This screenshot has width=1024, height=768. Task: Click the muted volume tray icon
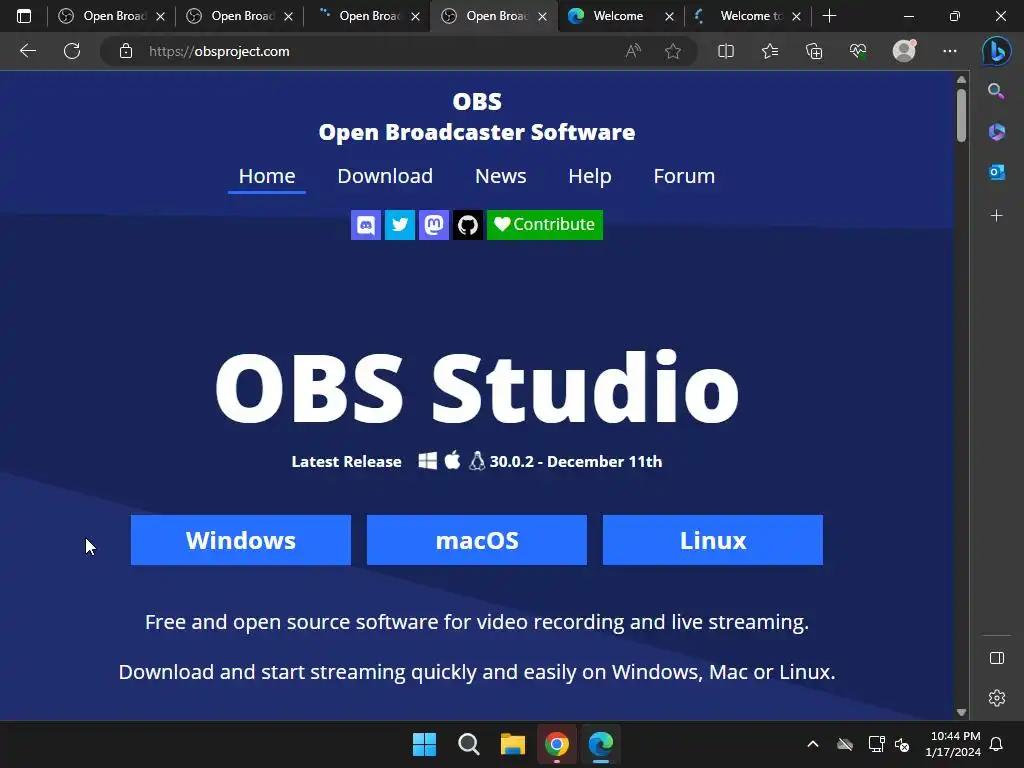(902, 744)
